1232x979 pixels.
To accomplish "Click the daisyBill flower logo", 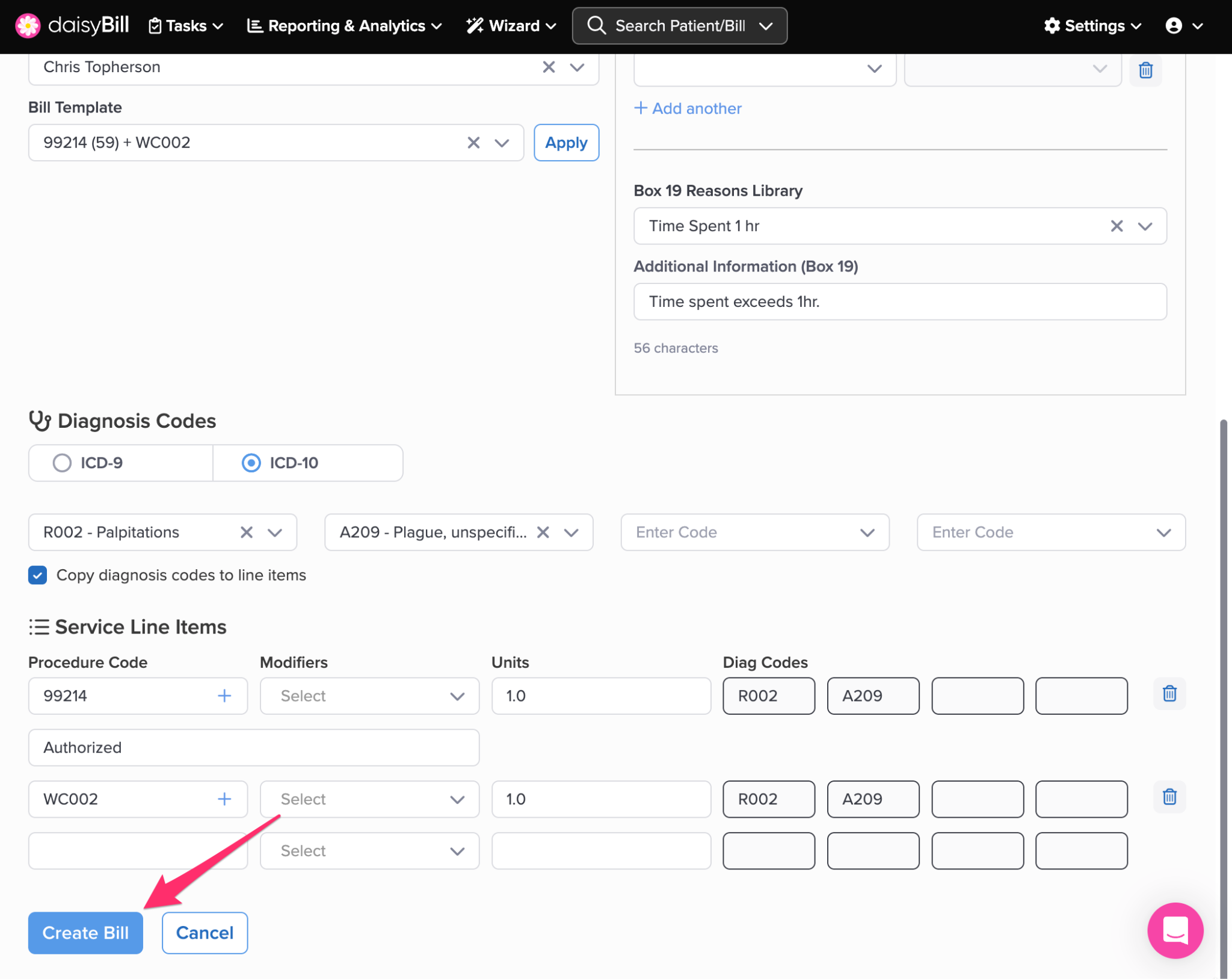I will 27,26.
